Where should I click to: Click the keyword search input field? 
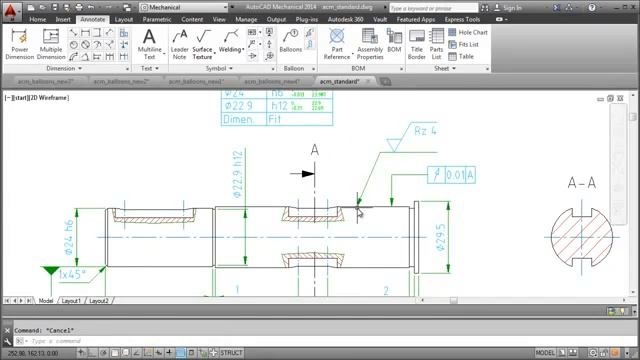click(433, 7)
